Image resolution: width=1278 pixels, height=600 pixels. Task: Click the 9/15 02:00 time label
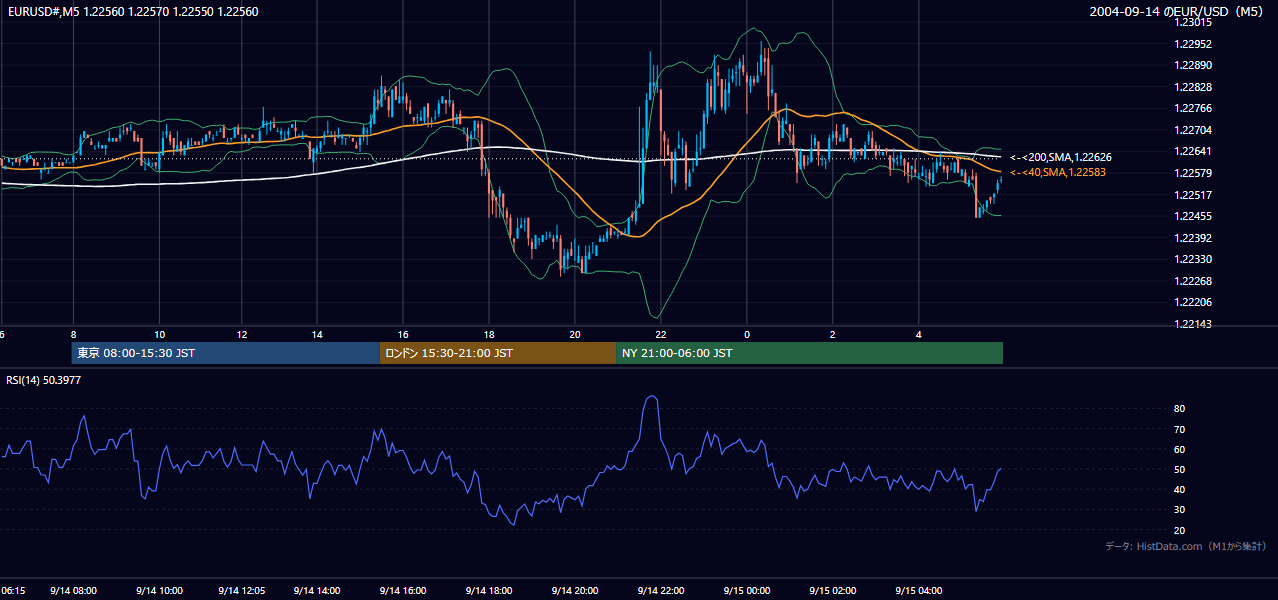pyautogui.click(x=833, y=591)
